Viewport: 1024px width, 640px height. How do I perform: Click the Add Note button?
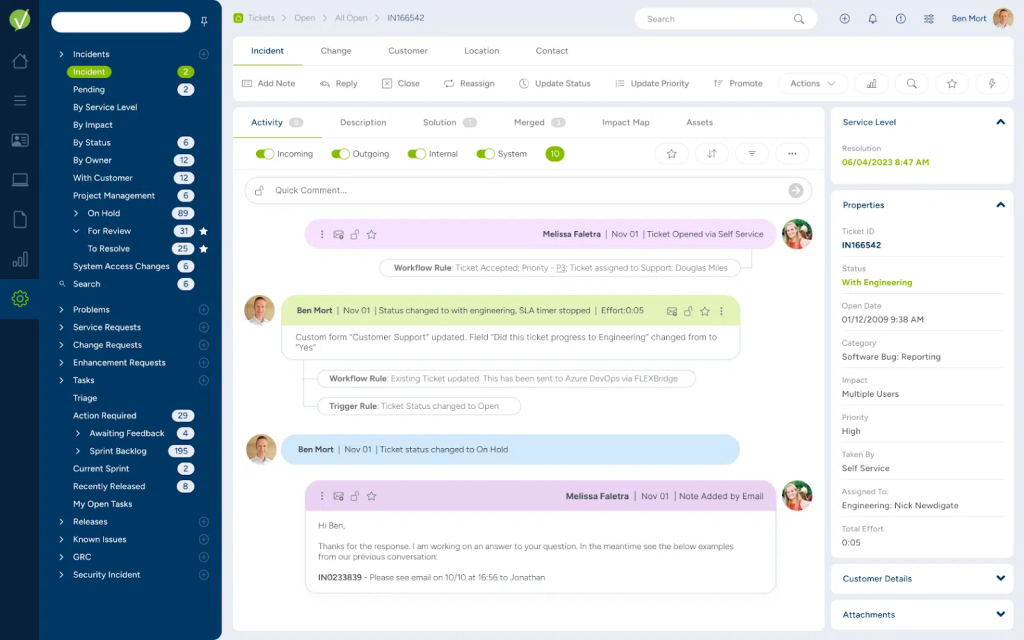tap(268, 83)
